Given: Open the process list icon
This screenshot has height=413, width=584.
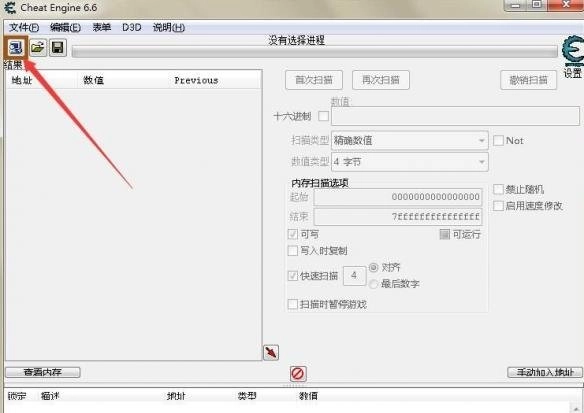Looking at the screenshot, I should click(x=16, y=48).
